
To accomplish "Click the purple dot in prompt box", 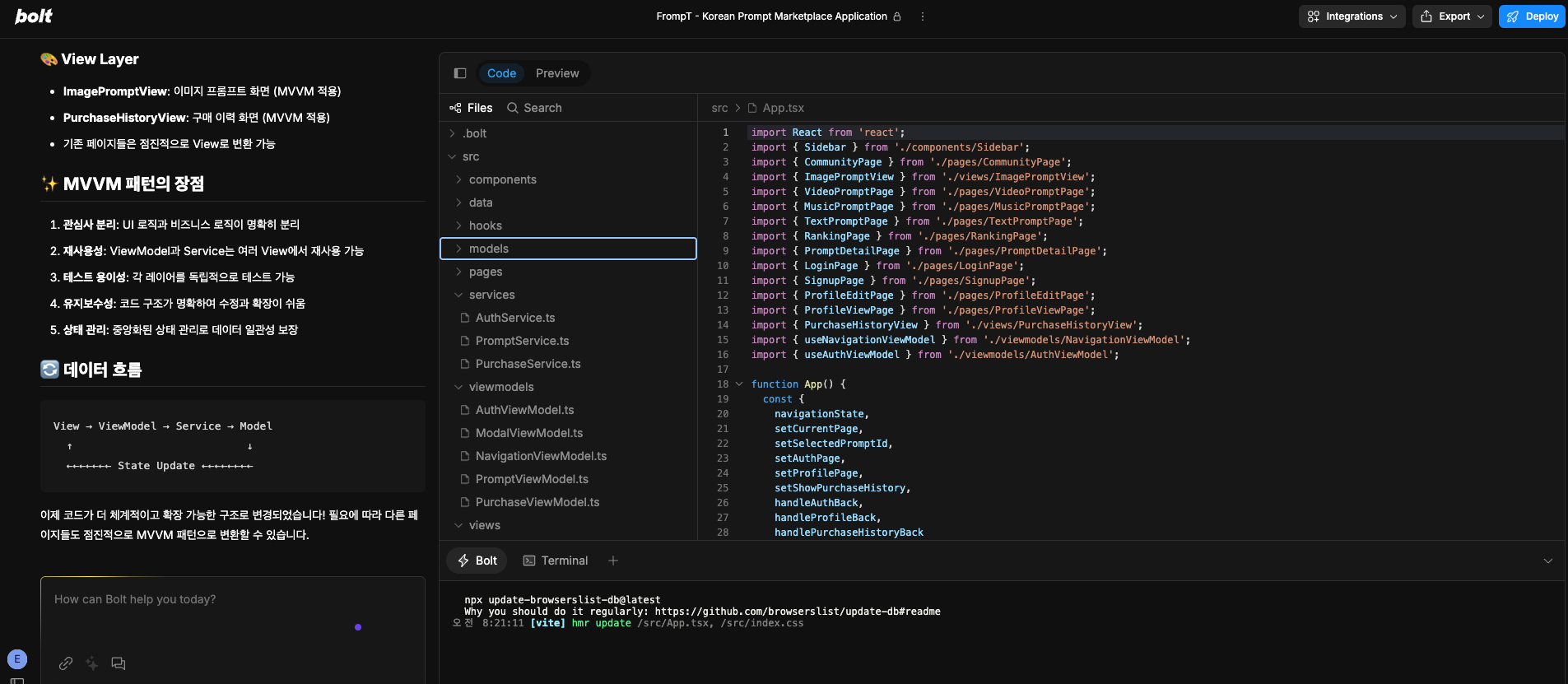I will click(x=358, y=627).
